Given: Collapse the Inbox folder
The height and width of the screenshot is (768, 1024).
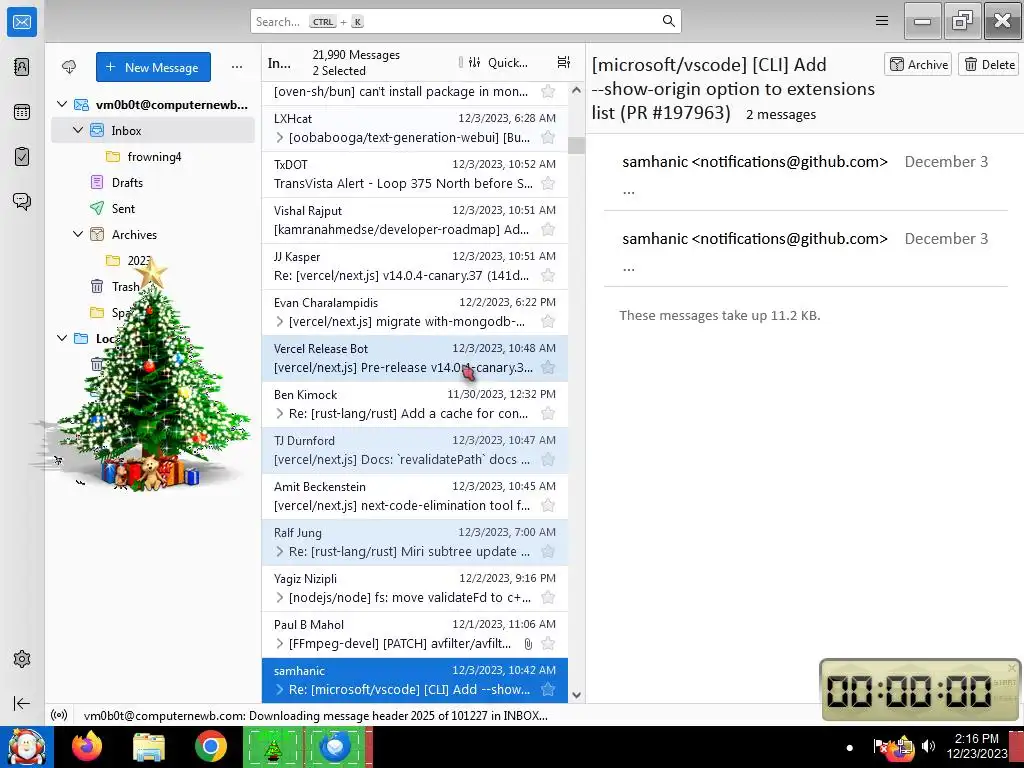Looking at the screenshot, I should tap(78, 130).
